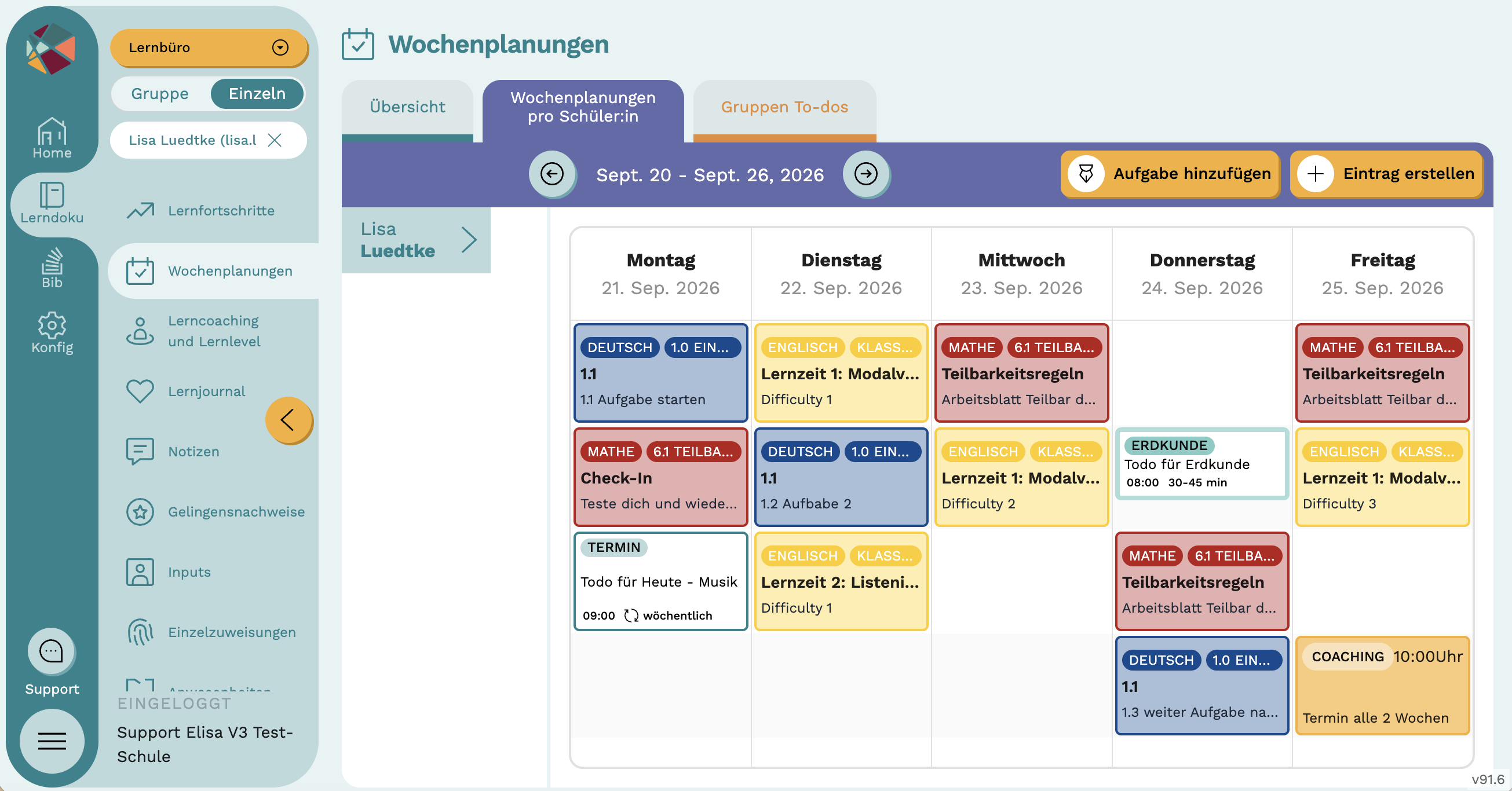Open the Bib library section

pos(52,268)
